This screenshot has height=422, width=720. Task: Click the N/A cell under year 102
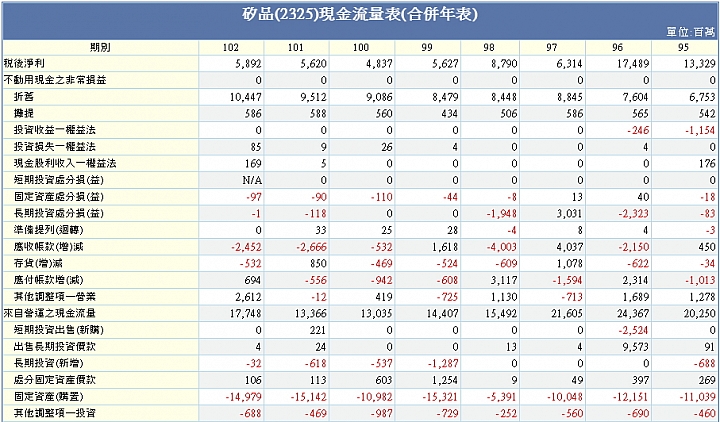(x=252, y=180)
